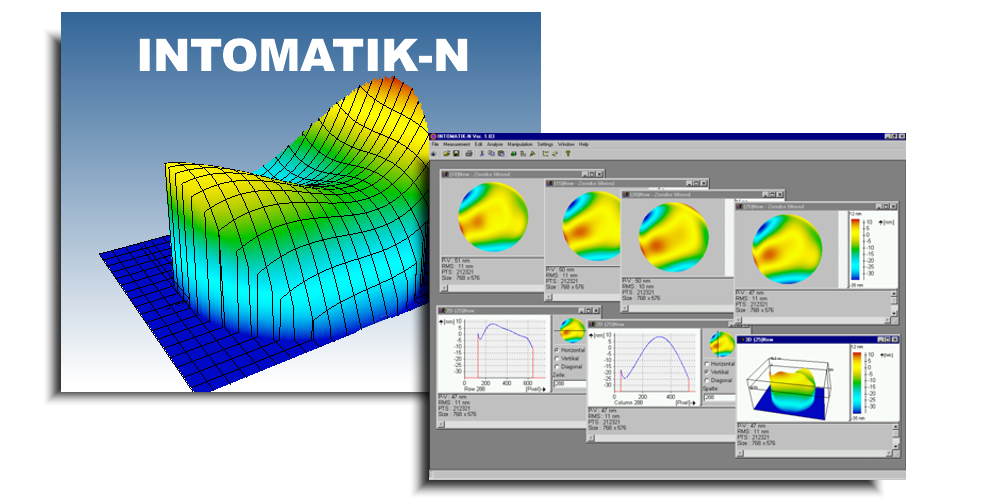The height and width of the screenshot is (500, 1000).
Task: Open the Analyse menu
Action: (x=495, y=144)
